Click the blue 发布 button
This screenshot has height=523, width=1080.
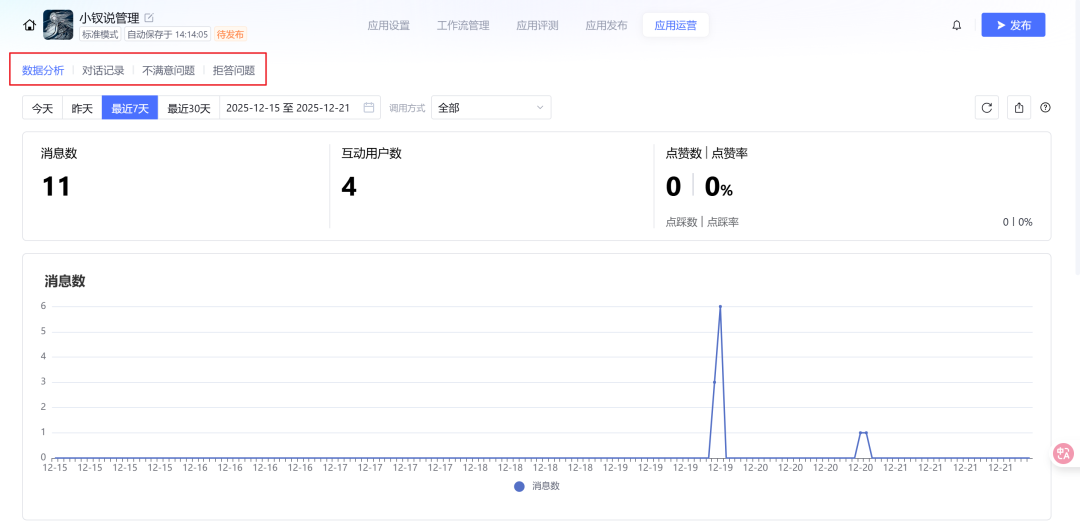[1013, 25]
